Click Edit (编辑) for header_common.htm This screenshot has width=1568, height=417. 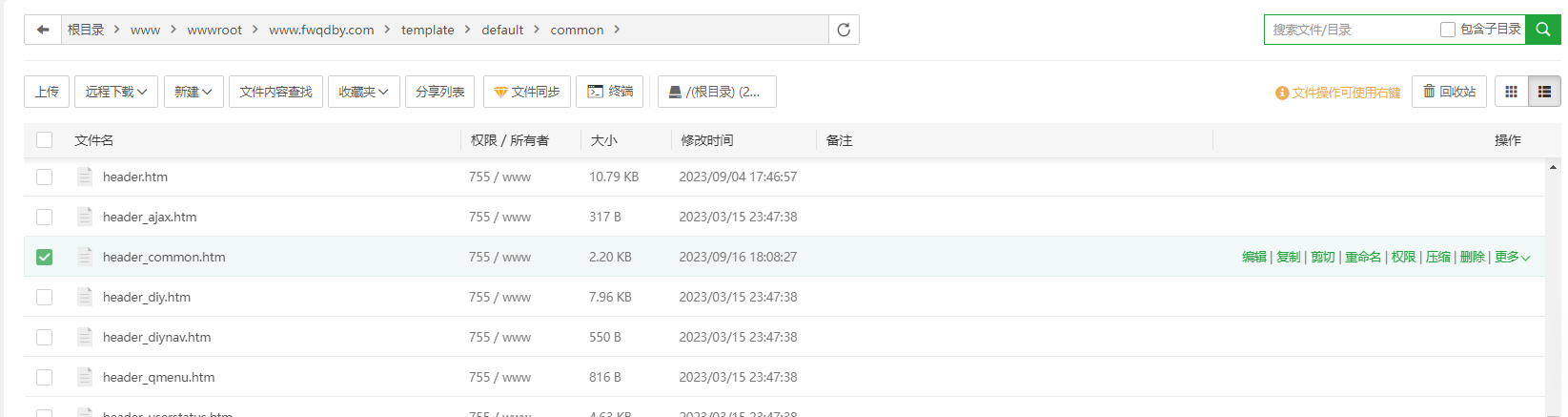coord(1253,257)
